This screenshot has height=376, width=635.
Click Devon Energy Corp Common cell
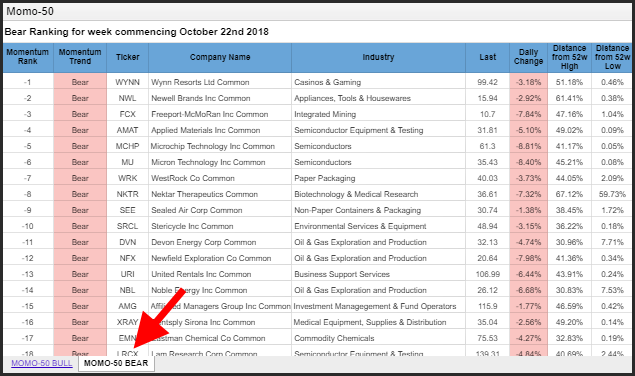220,242
